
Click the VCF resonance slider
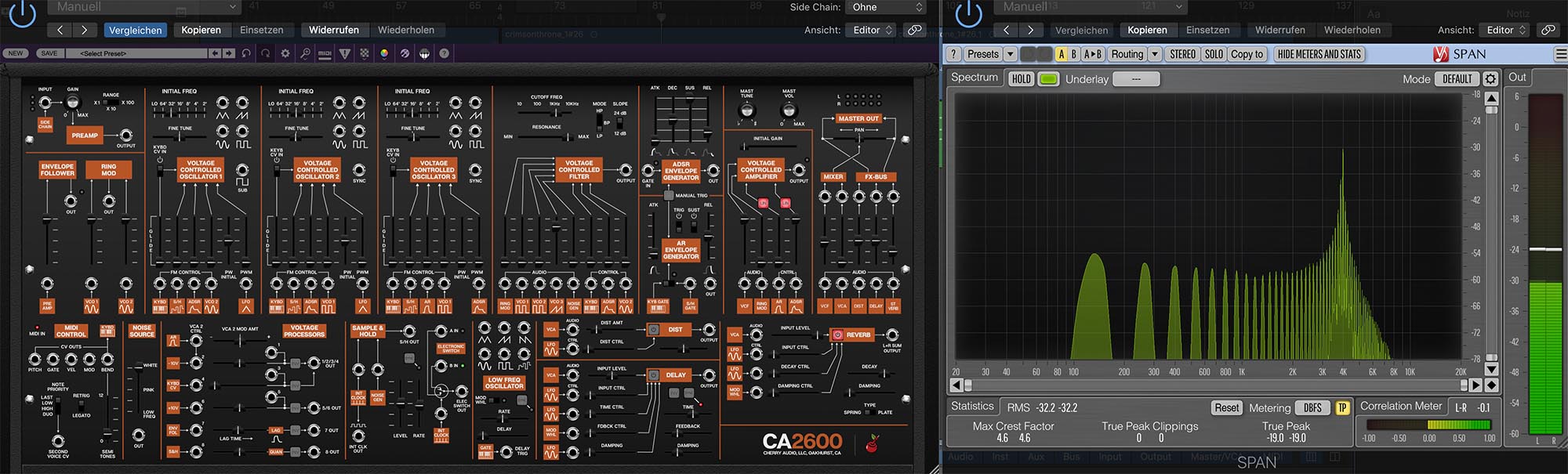pos(546,137)
